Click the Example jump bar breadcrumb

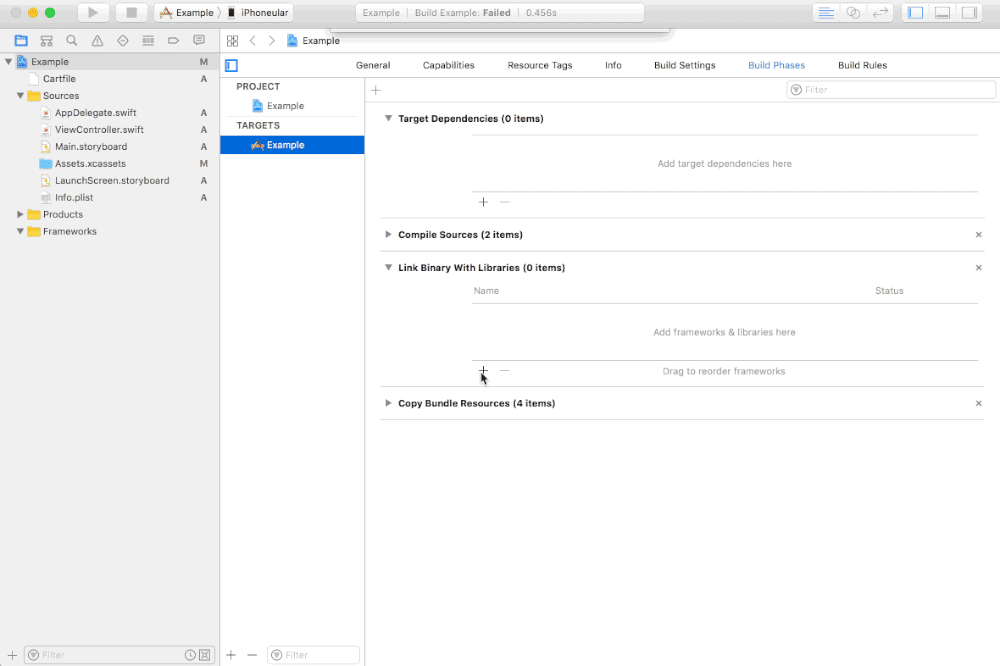click(313, 41)
